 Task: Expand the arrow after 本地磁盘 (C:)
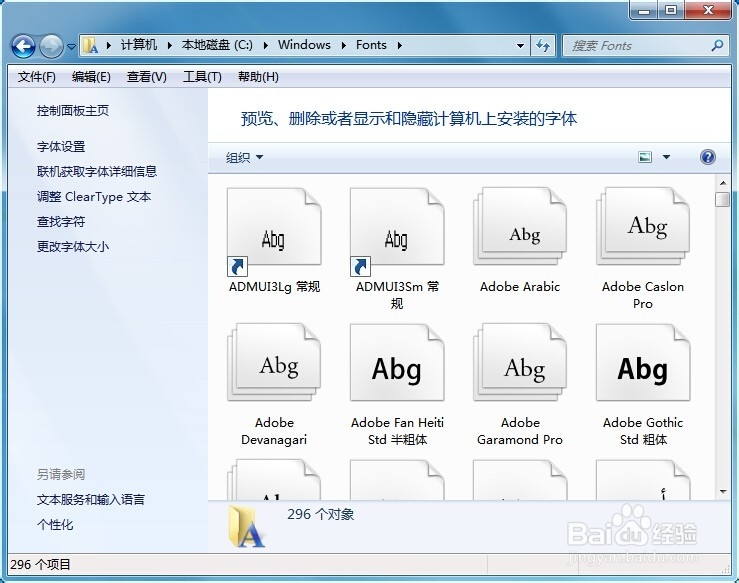266,46
